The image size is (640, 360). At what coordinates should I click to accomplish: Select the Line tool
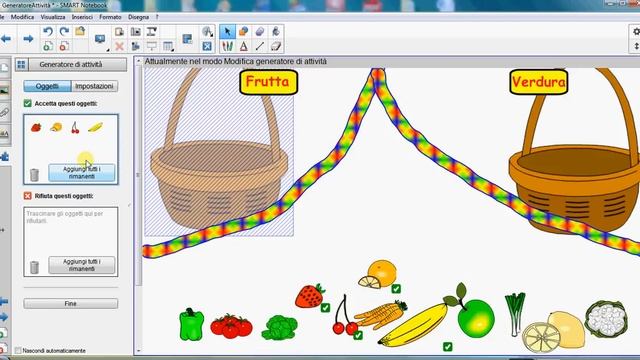(260, 46)
